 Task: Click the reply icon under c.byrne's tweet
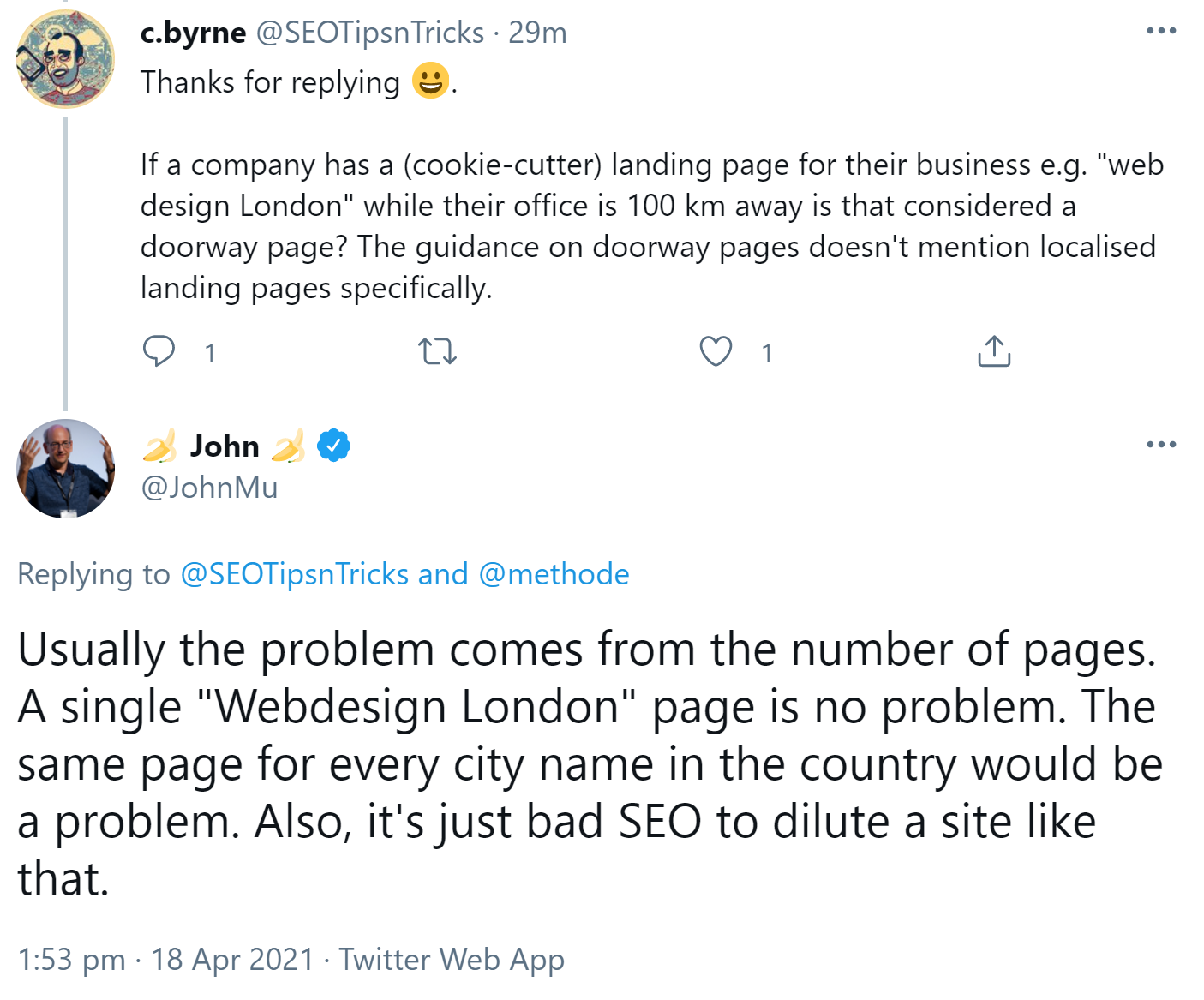159,351
